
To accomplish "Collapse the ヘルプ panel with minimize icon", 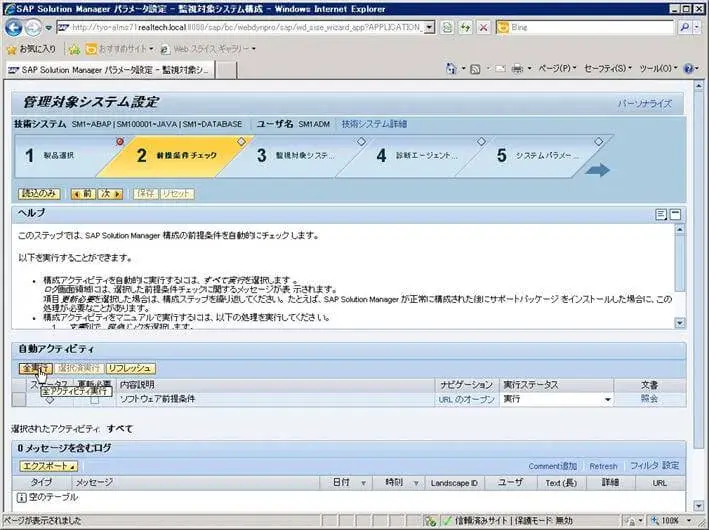I will tap(675, 214).
